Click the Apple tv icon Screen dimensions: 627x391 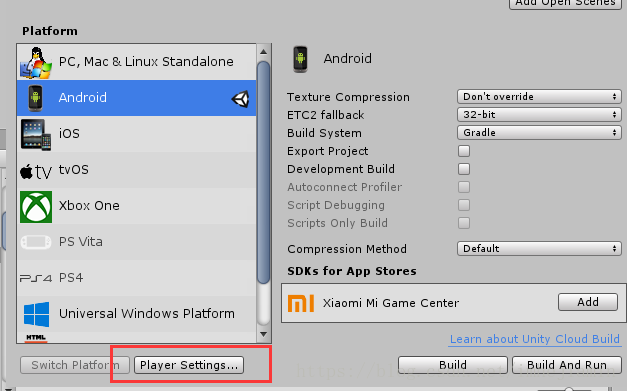coord(36,172)
